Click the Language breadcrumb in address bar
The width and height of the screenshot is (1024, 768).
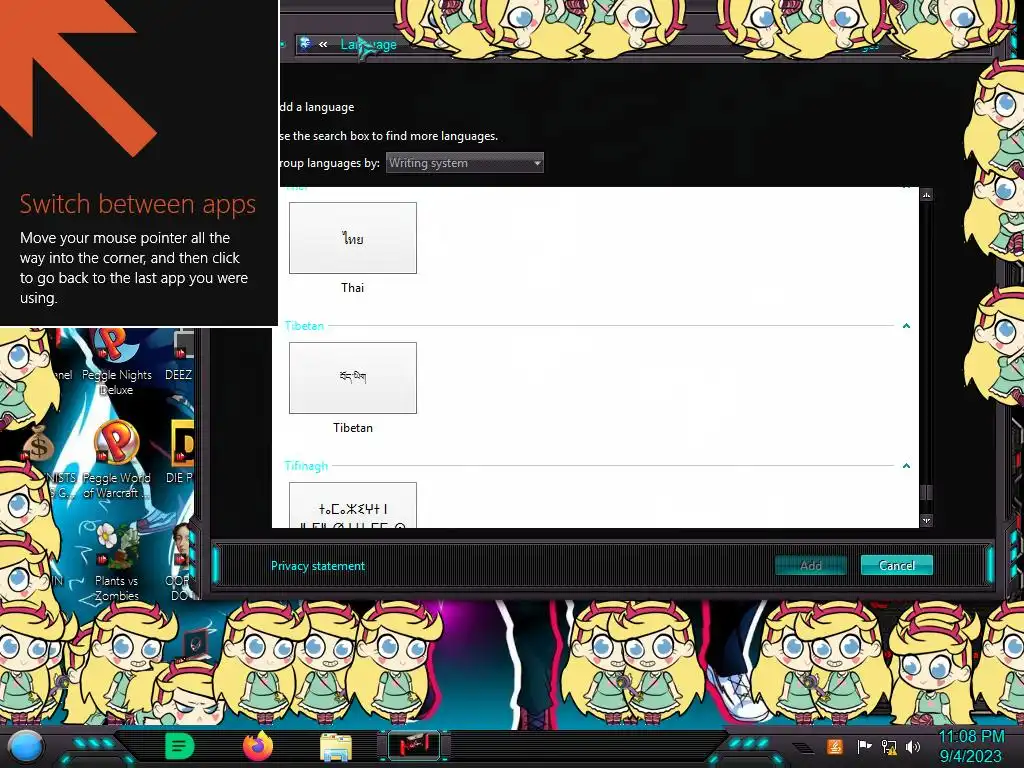pyautogui.click(x=368, y=44)
